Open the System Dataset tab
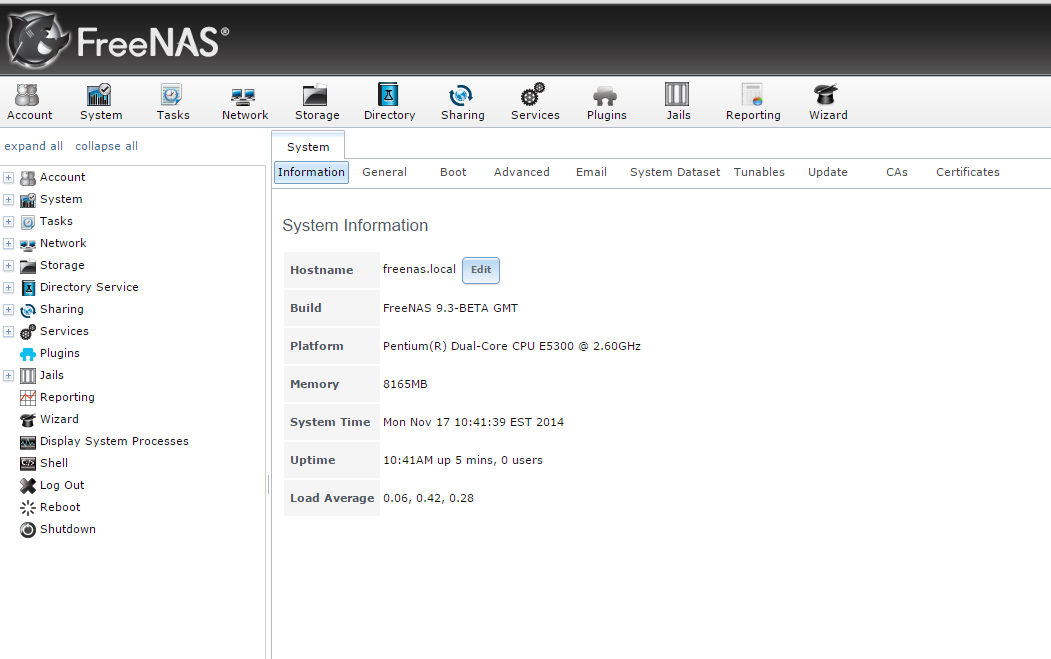Viewport: 1051px width, 659px height. [675, 172]
